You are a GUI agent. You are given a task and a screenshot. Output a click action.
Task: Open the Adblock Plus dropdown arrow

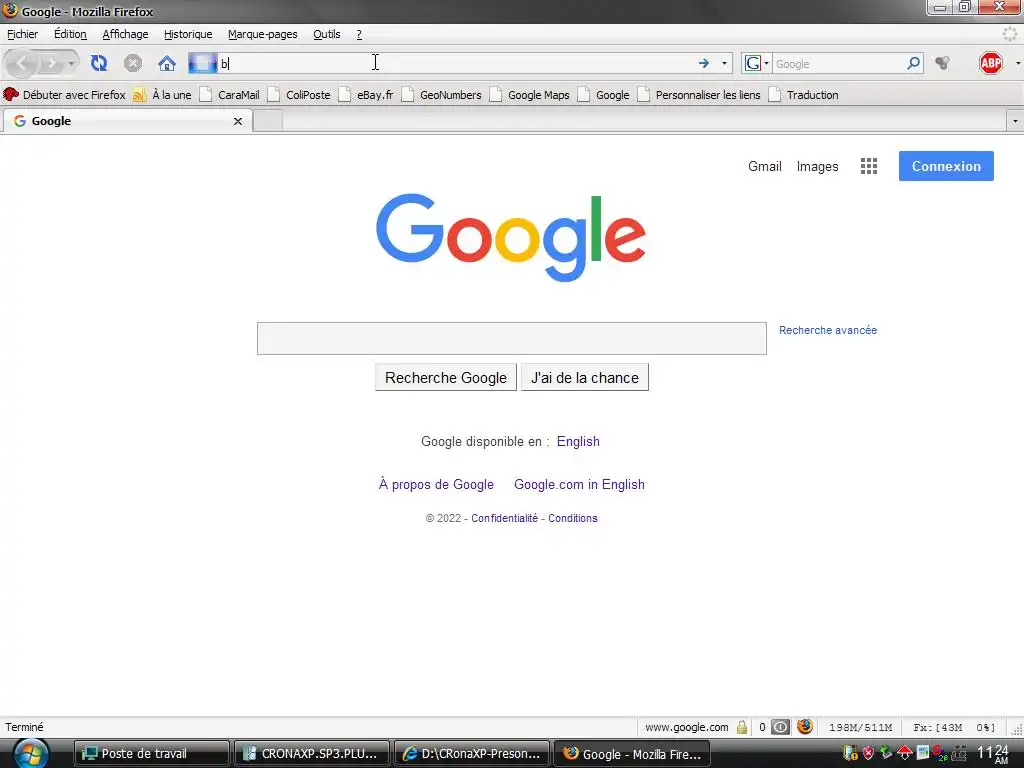point(1017,63)
